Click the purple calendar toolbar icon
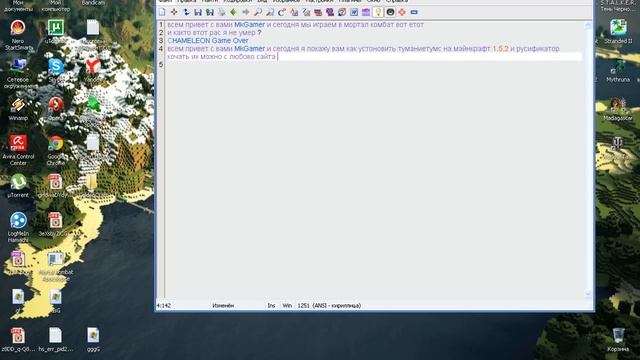The width and height of the screenshot is (640, 360). [x=366, y=12]
